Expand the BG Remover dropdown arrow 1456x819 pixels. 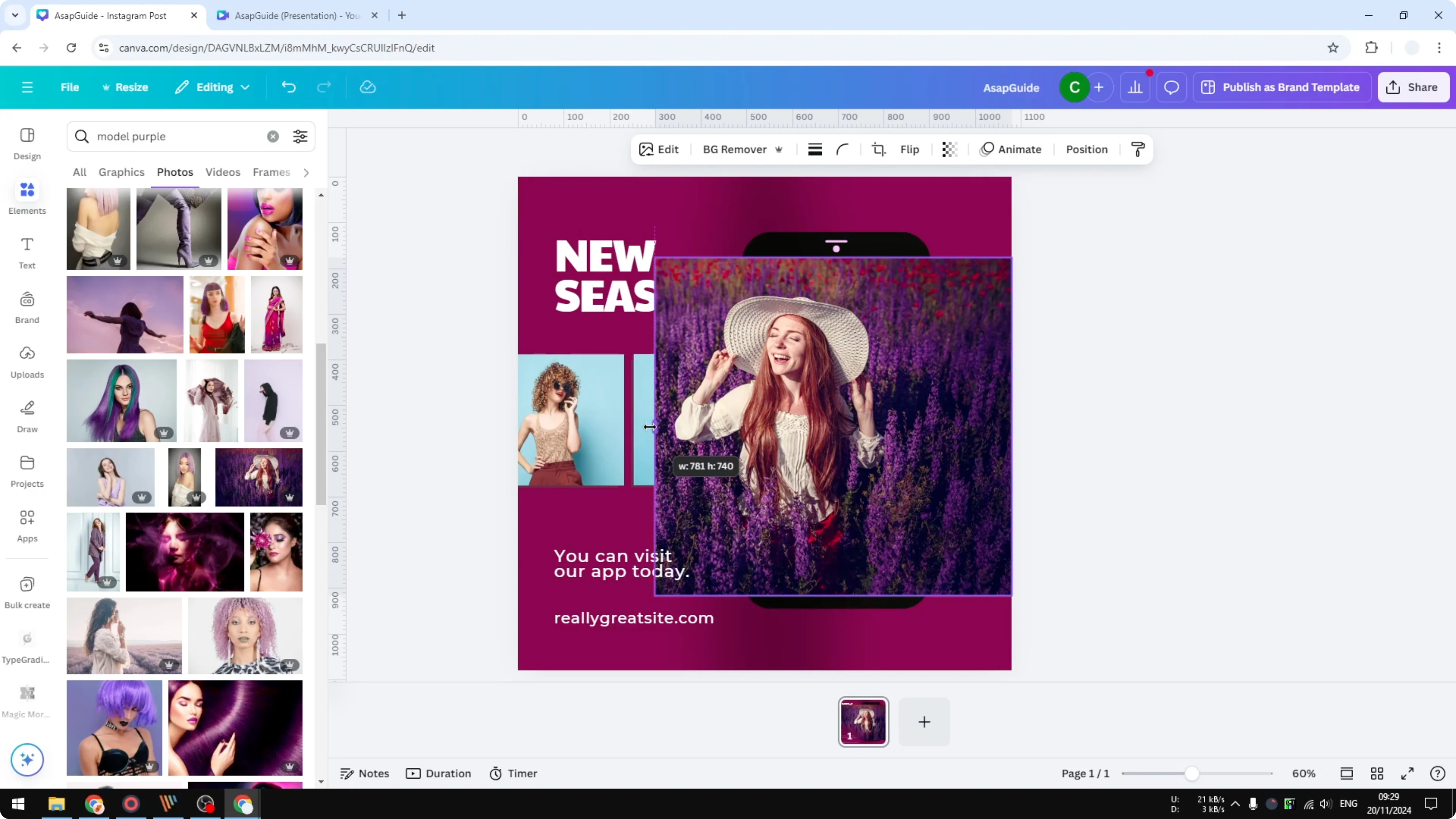click(779, 149)
